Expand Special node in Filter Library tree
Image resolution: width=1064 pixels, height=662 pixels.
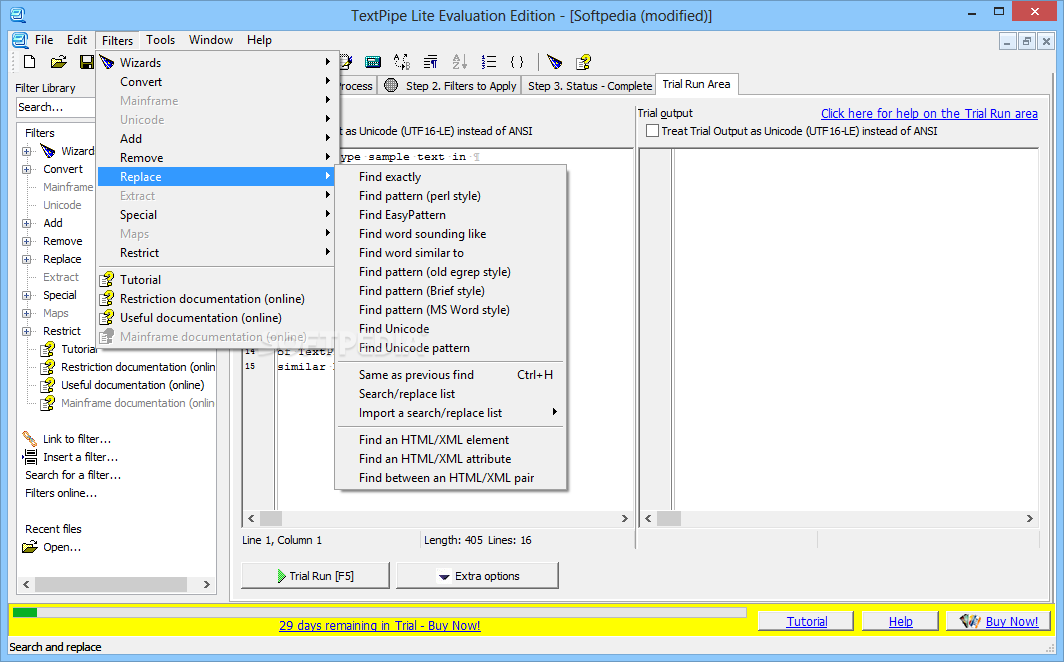click(x=26, y=295)
